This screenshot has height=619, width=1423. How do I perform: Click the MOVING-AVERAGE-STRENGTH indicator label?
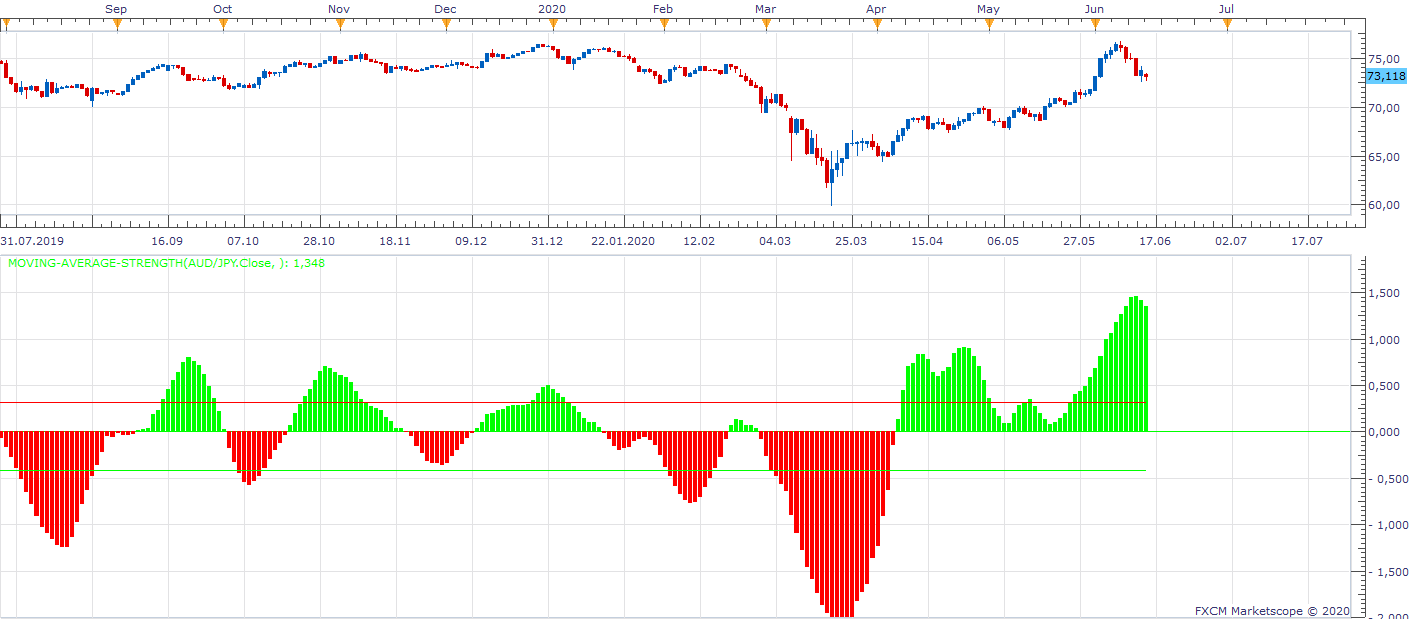point(166,263)
